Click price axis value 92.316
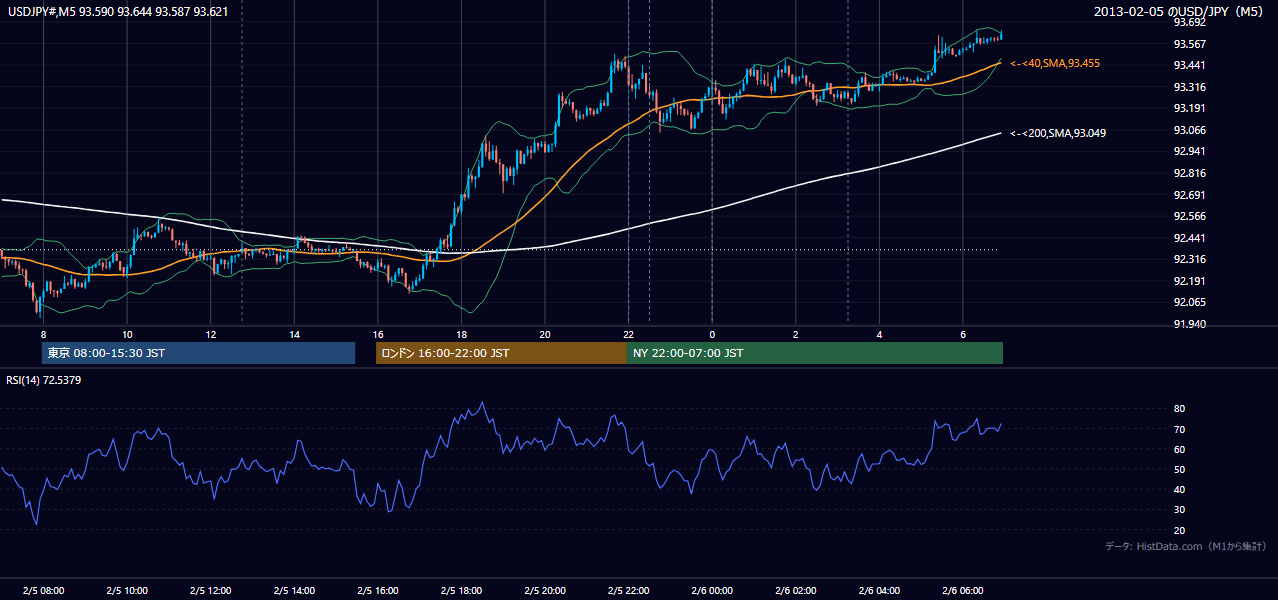Viewport: 1278px width, 600px height. point(1188,259)
